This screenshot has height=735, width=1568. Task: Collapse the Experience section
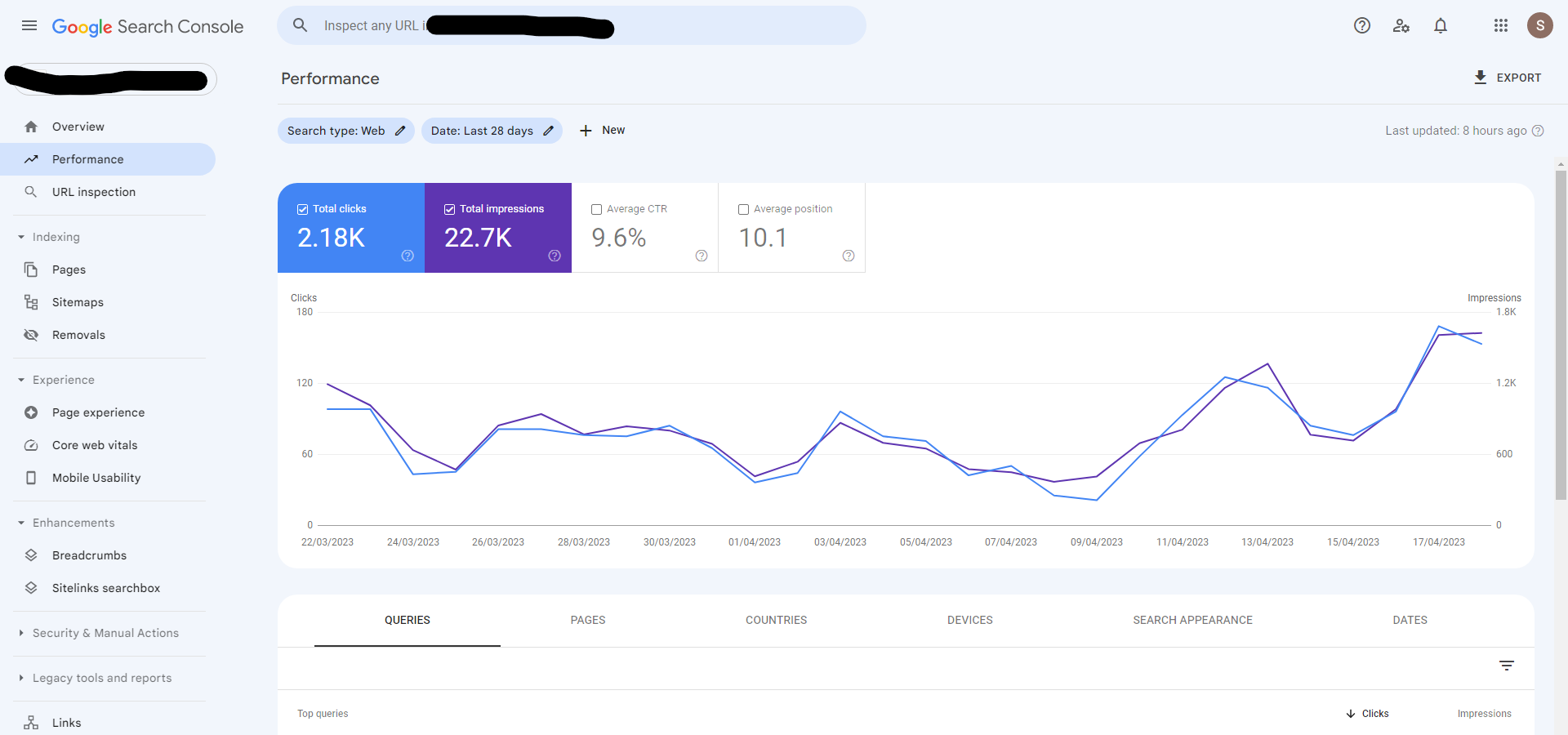point(21,380)
